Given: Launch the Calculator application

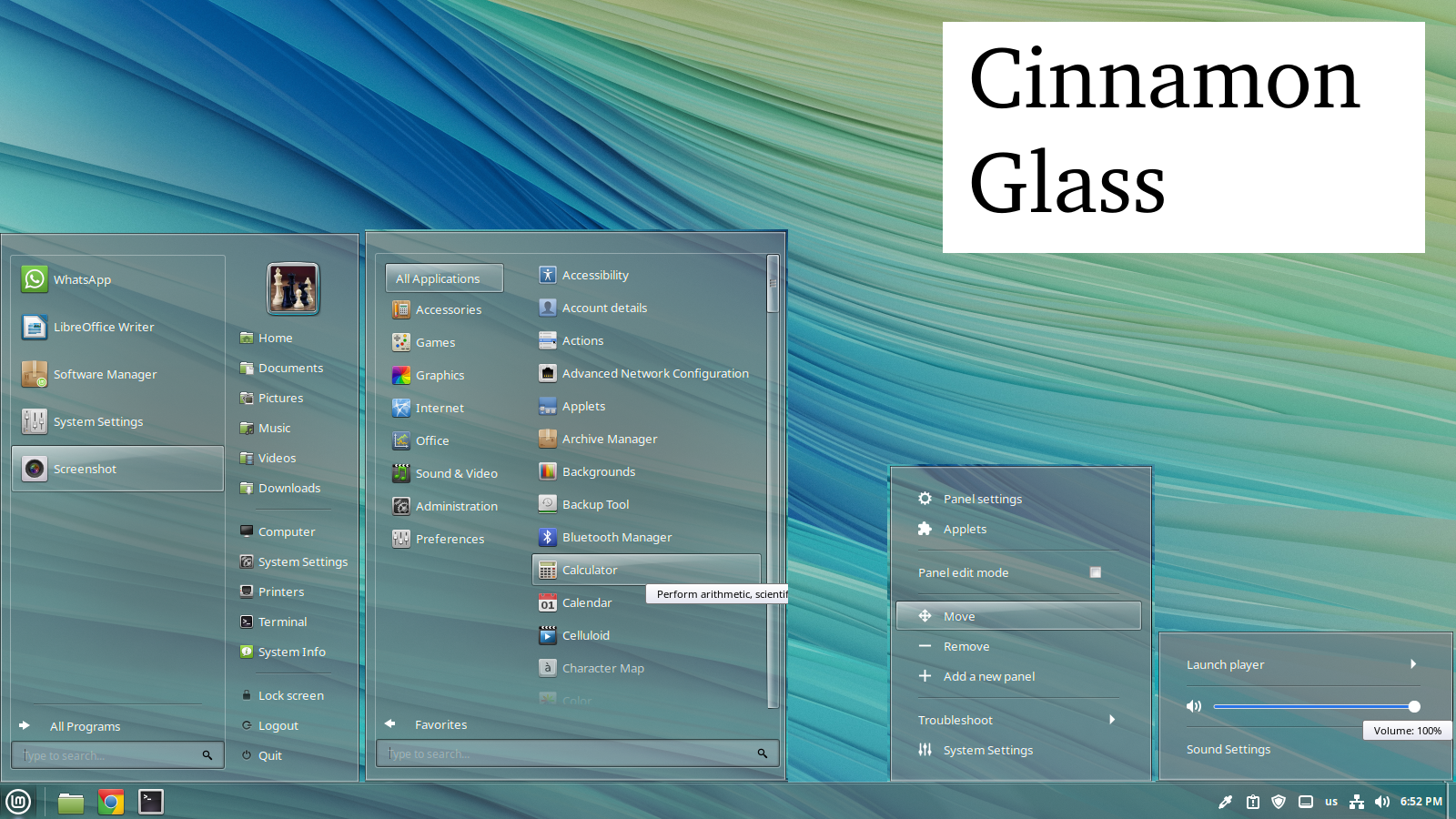Looking at the screenshot, I should [x=590, y=570].
